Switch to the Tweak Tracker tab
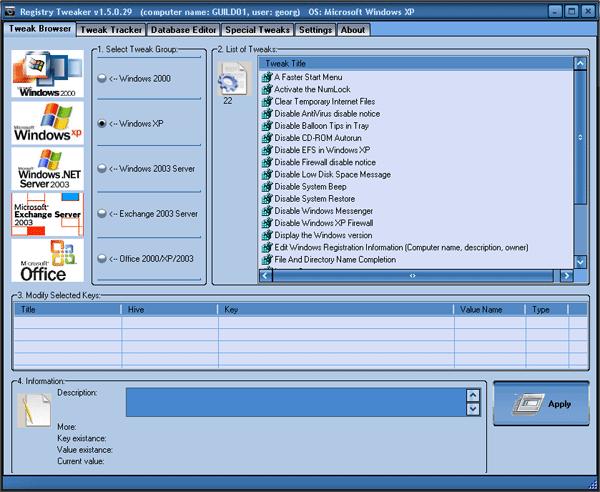 (110, 30)
